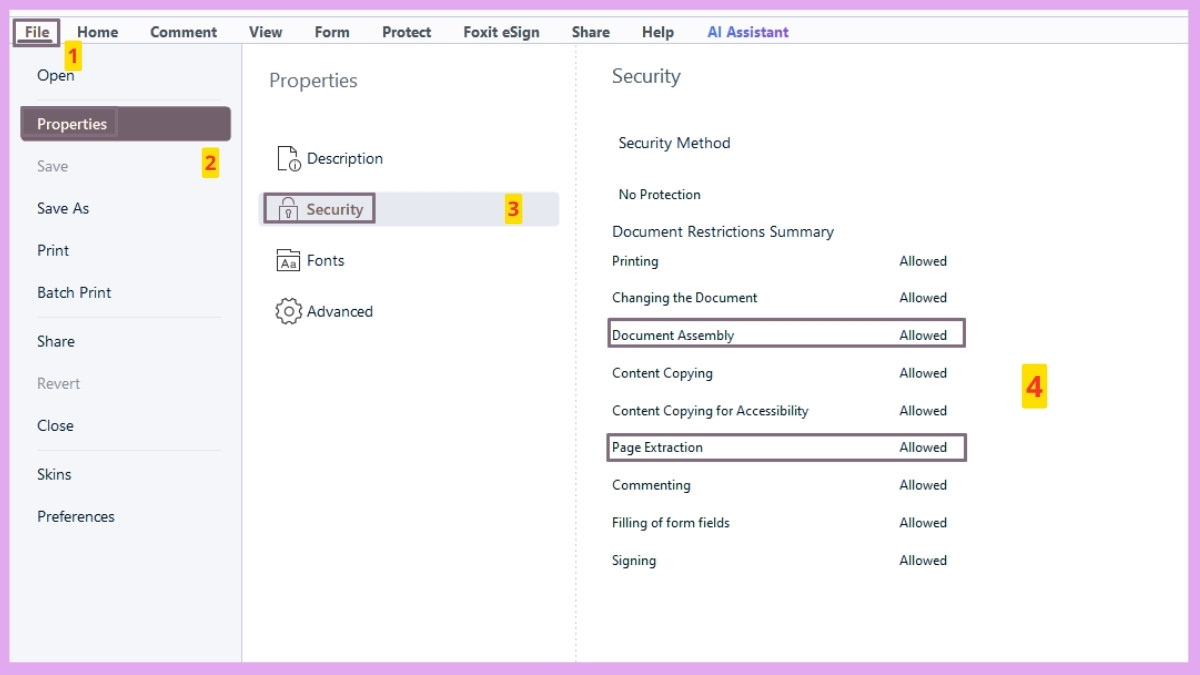Launch the AI Assistant tab
1200x675 pixels.
click(x=747, y=32)
